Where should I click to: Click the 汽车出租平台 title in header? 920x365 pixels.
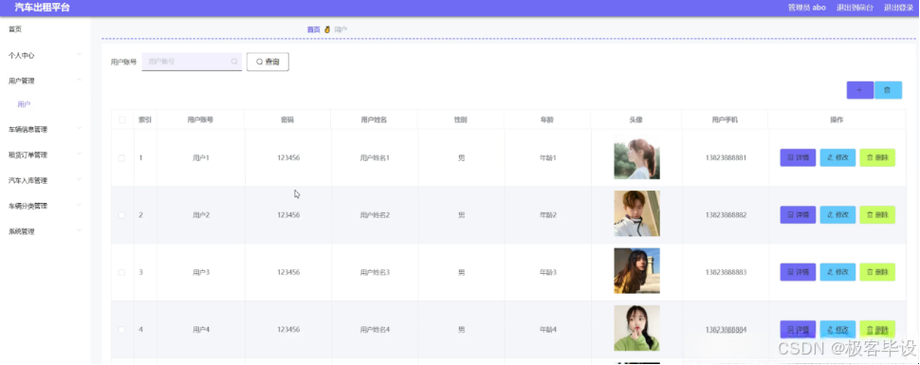[x=42, y=8]
